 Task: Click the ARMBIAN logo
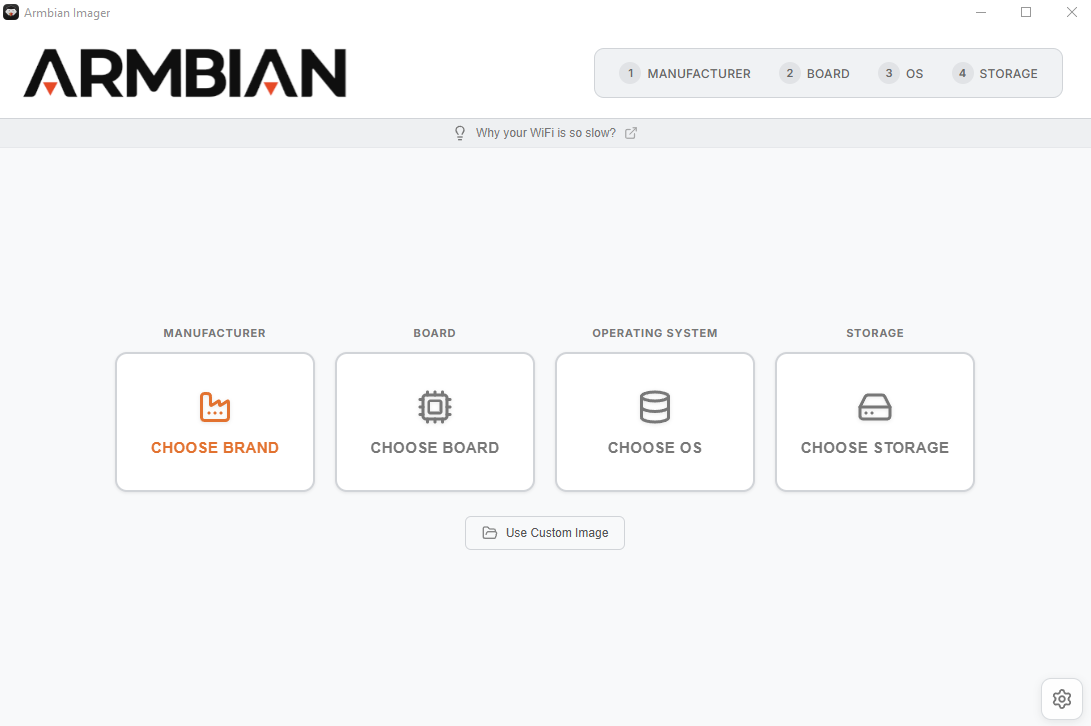185,73
